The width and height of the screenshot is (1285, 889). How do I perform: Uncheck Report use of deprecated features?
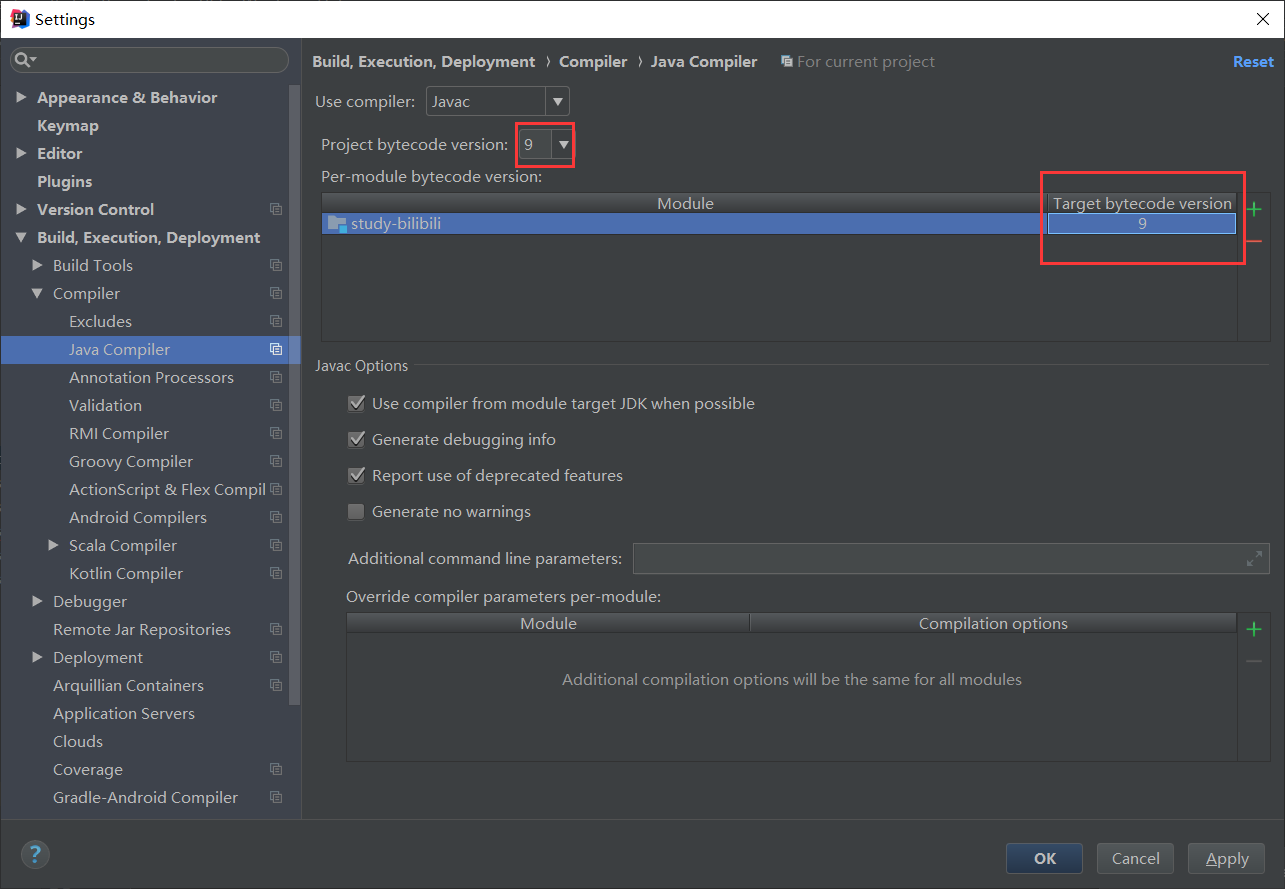click(x=356, y=476)
